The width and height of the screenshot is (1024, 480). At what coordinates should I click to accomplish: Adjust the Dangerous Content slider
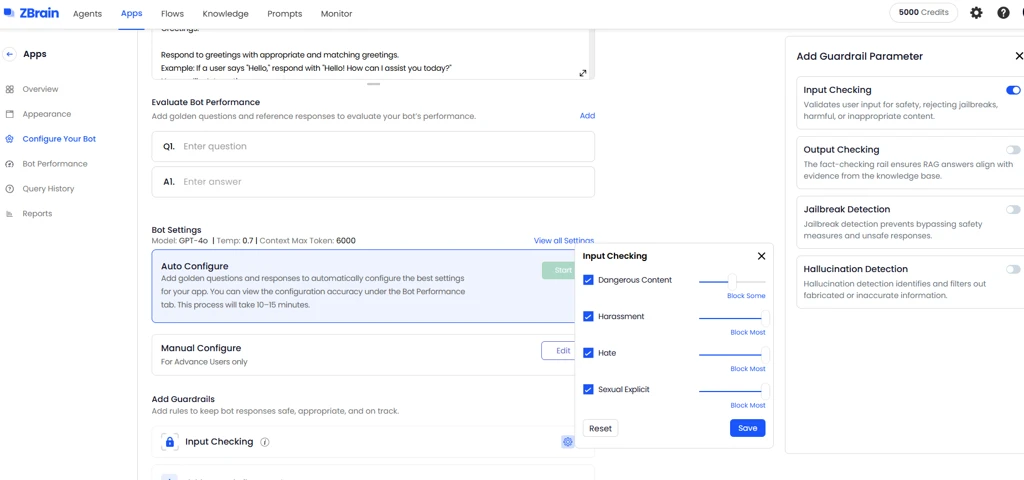pyautogui.click(x=732, y=281)
